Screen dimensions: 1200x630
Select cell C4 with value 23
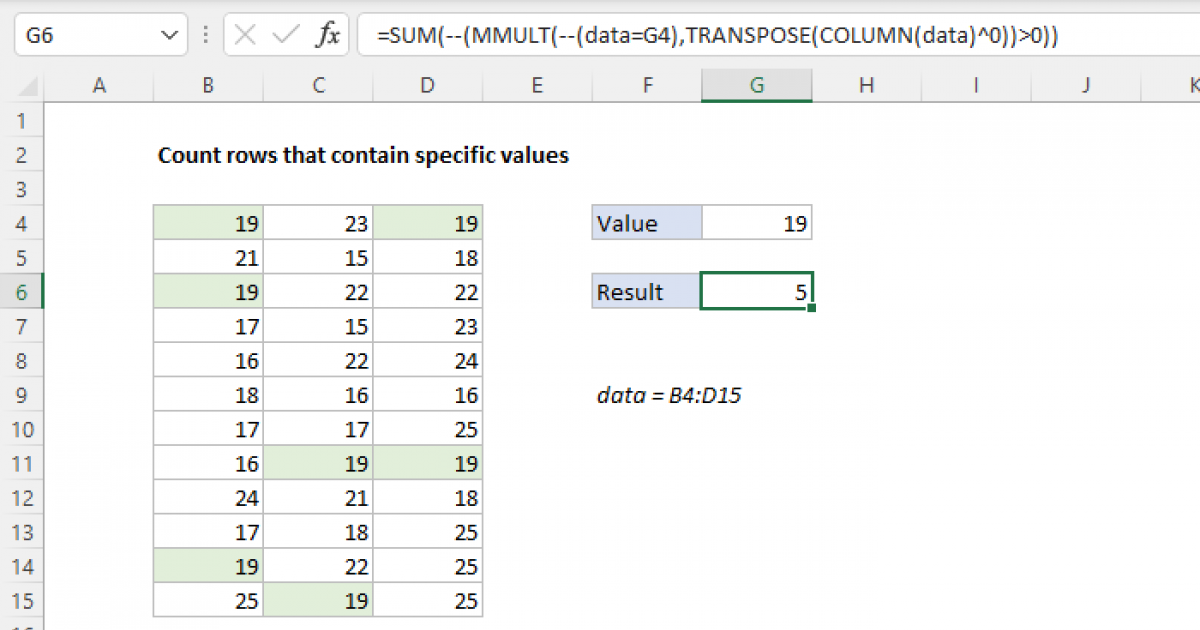318,223
